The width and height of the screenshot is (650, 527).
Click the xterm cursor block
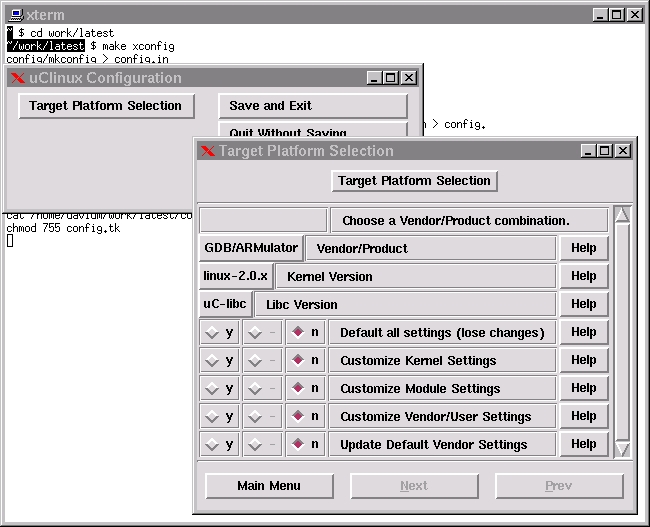(x=10, y=240)
